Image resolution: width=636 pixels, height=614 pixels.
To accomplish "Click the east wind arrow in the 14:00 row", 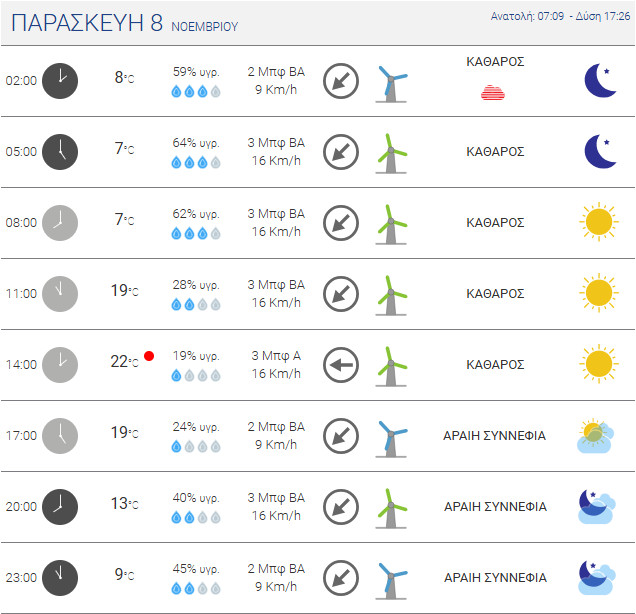I will (x=341, y=365).
